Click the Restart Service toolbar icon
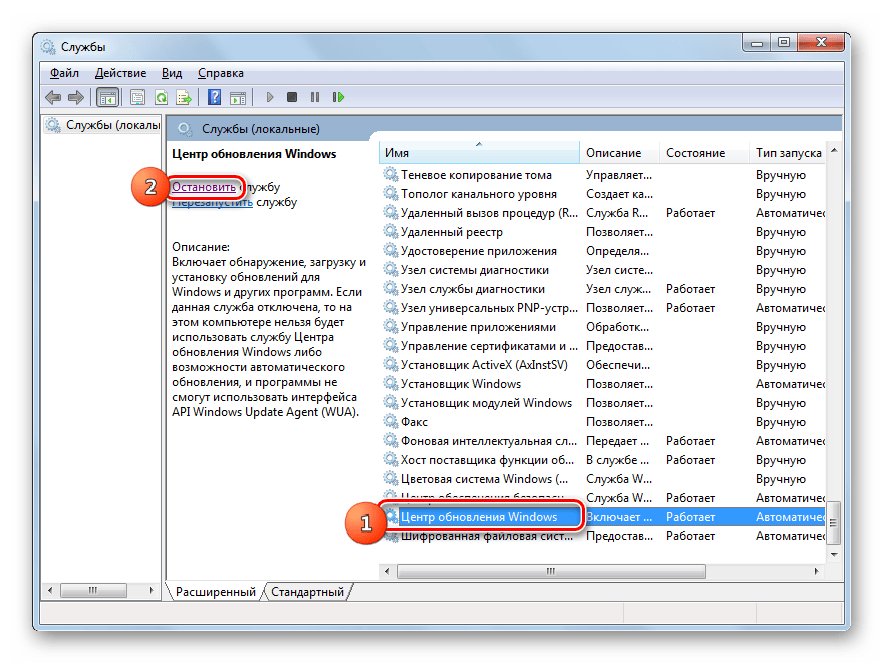Image resolution: width=884 pixels, height=664 pixels. 338,98
